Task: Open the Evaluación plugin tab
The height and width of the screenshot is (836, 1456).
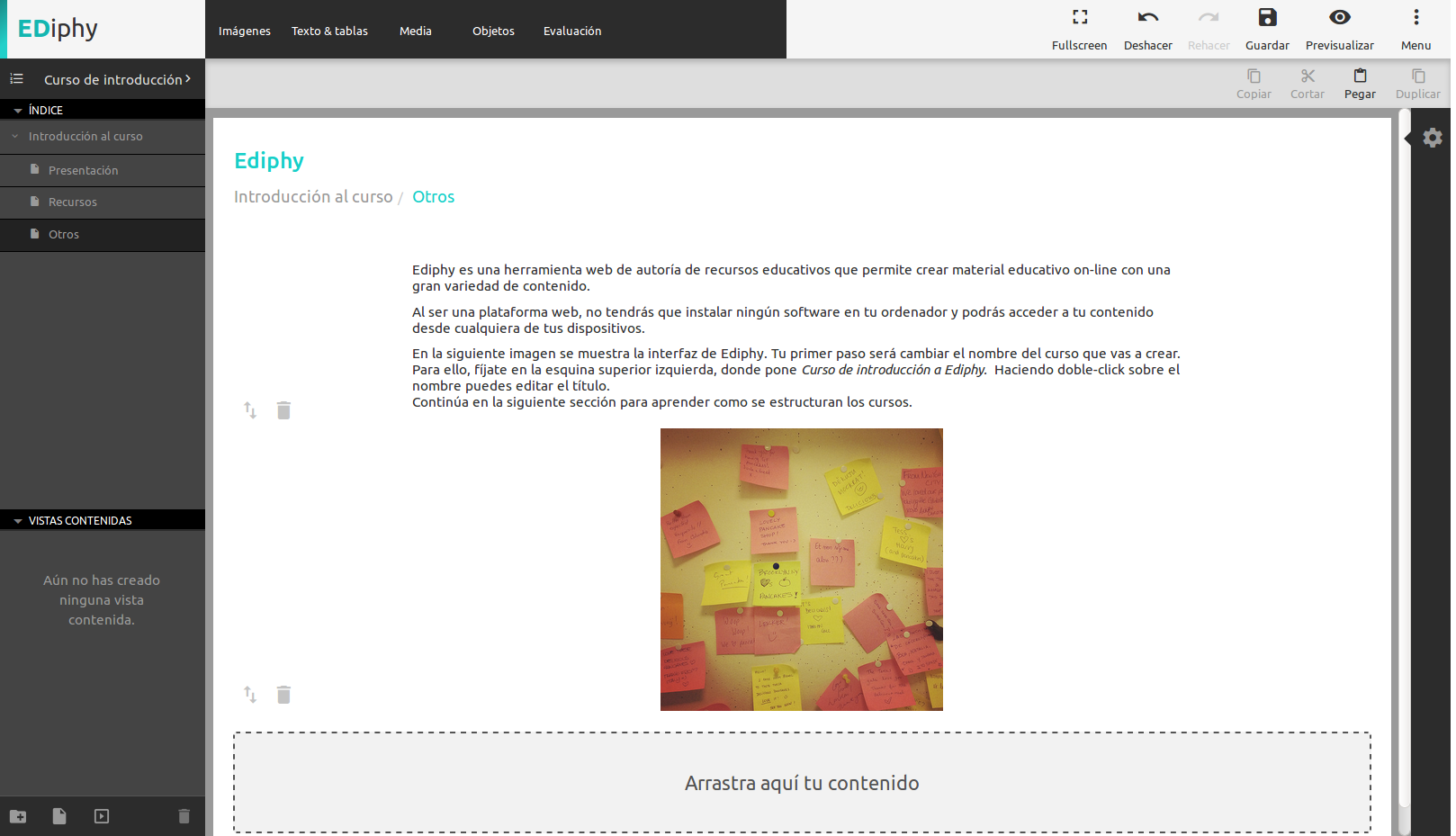Action: (572, 31)
